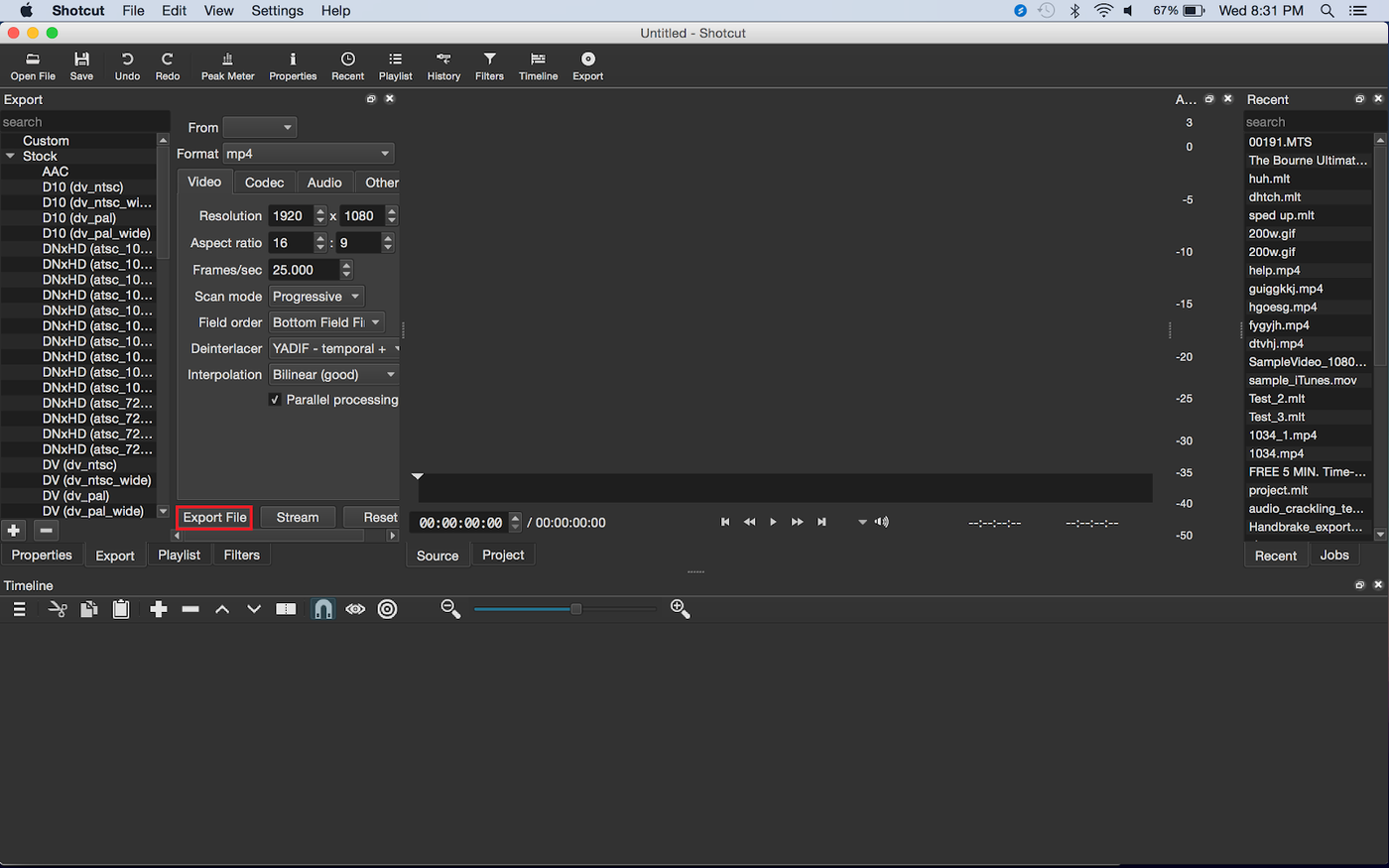Image resolution: width=1389 pixels, height=868 pixels.
Task: Open the Settings menu
Action: point(277,11)
